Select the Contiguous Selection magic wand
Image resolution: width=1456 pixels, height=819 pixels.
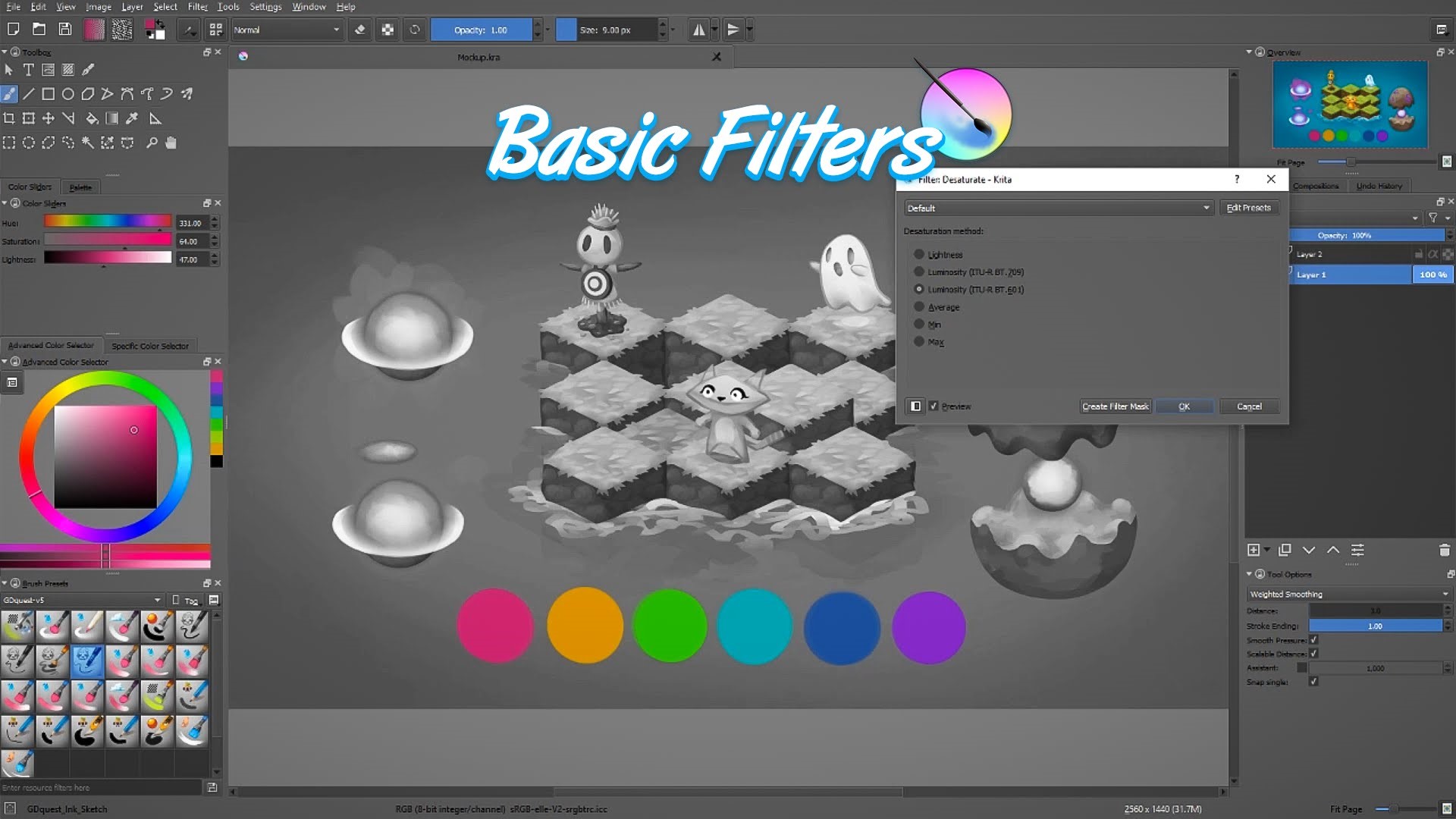point(87,143)
